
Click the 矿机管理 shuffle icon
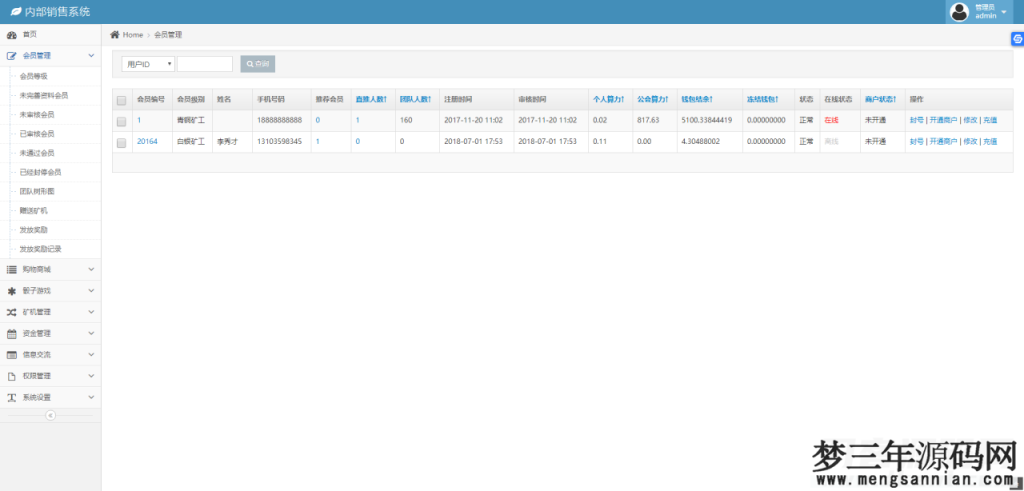[x=12, y=312]
